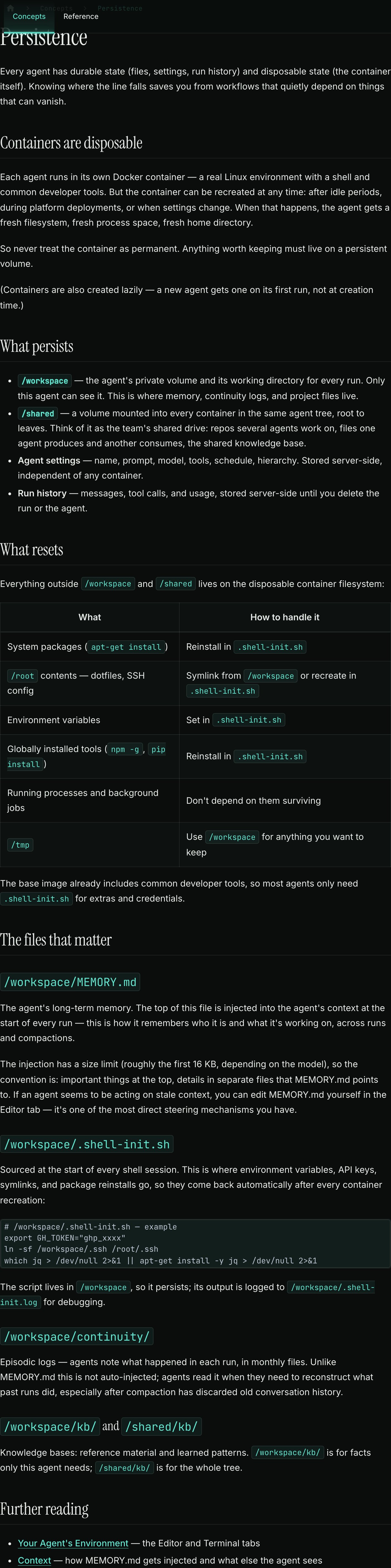Image resolution: width=391 pixels, height=1568 pixels.
Task: Open the Concepts tab
Action: pos(29,16)
